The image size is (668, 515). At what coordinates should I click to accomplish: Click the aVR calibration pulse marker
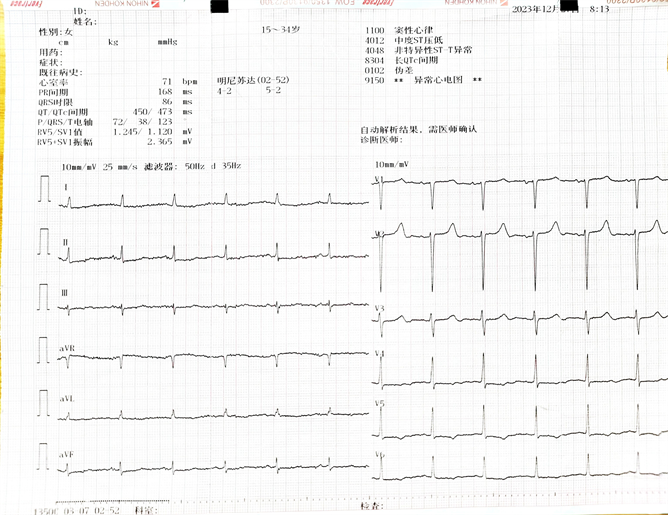pos(44,350)
